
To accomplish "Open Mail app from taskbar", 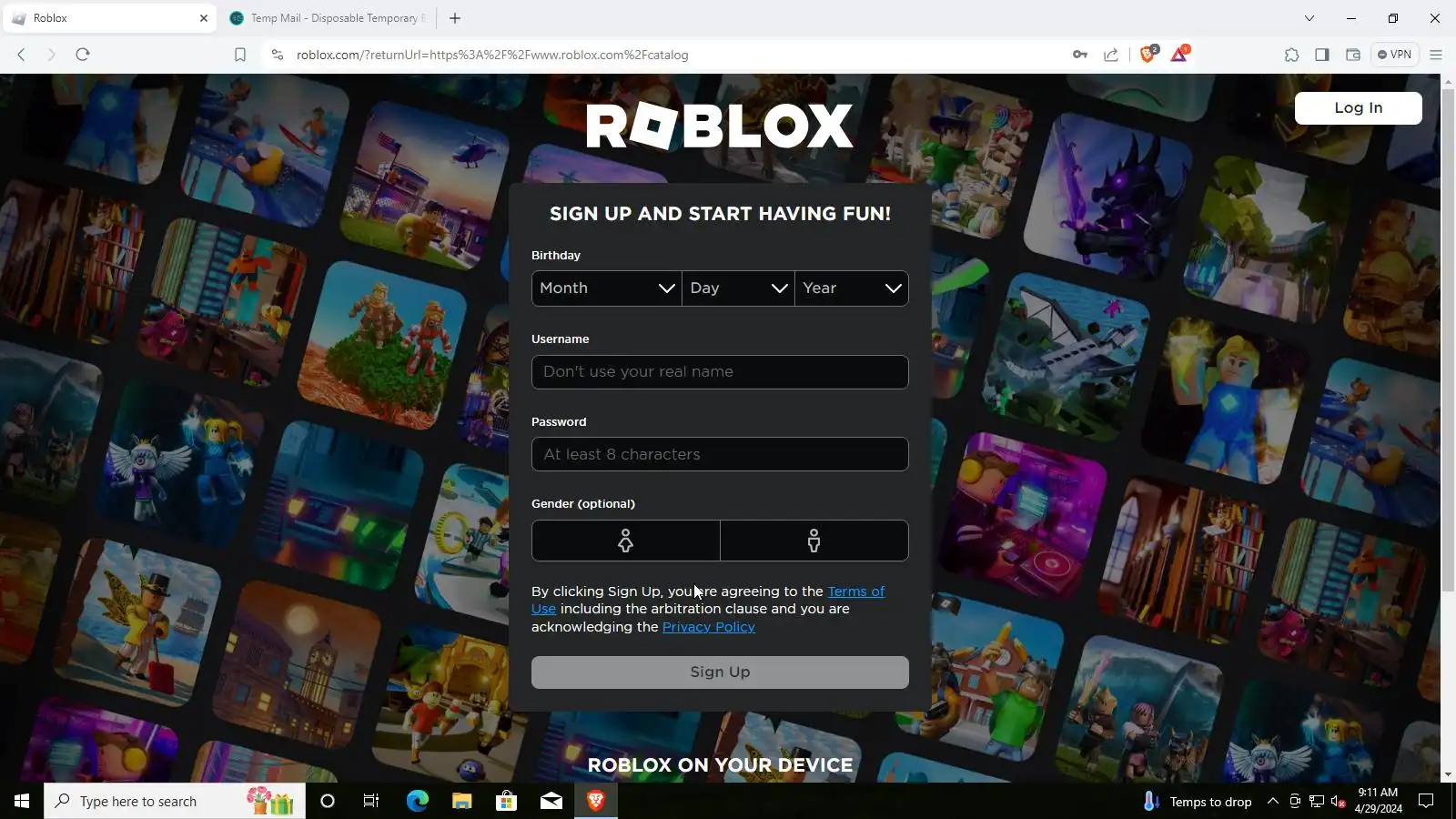I will click(551, 801).
